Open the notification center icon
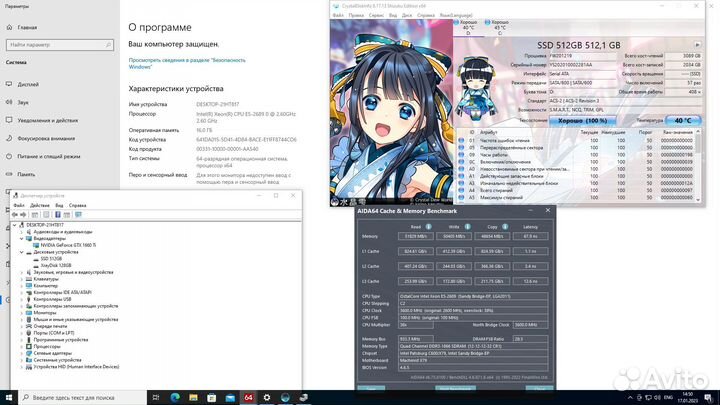720x405 pixels. click(708, 398)
